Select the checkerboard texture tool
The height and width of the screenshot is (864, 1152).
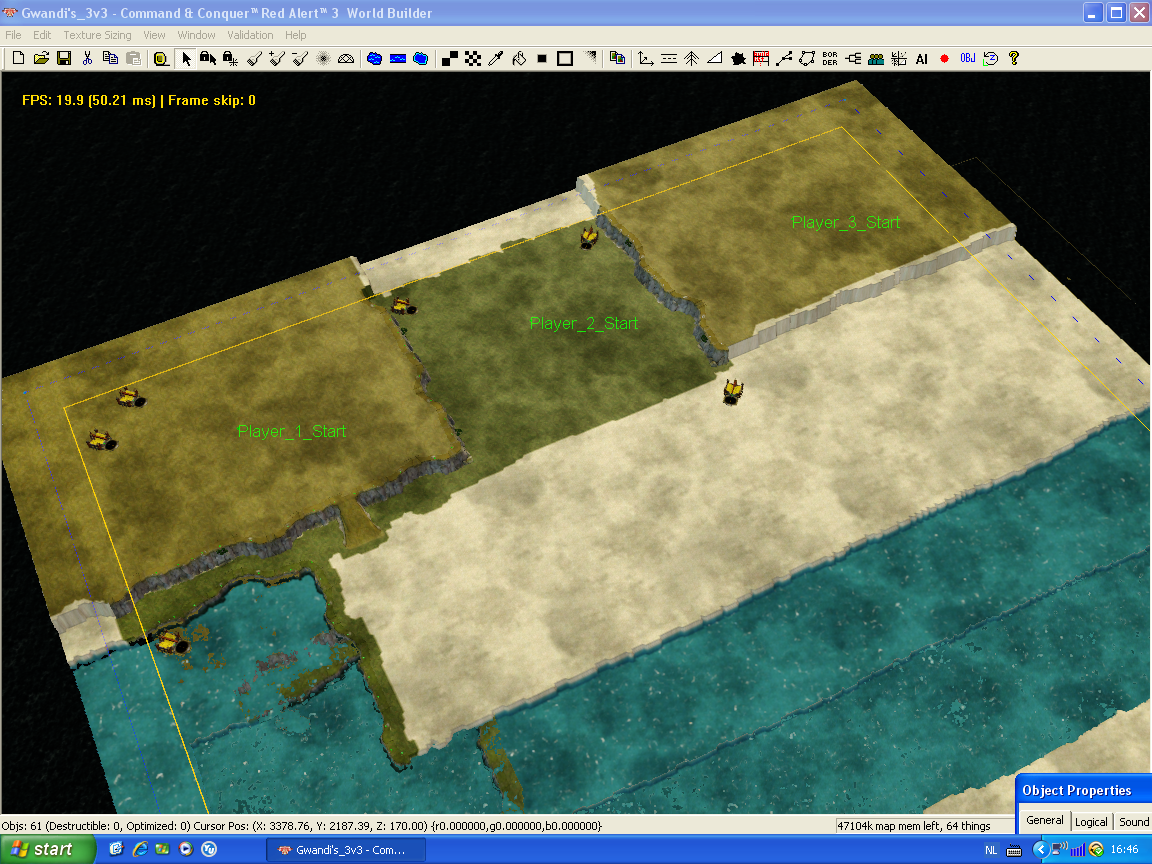[473, 58]
